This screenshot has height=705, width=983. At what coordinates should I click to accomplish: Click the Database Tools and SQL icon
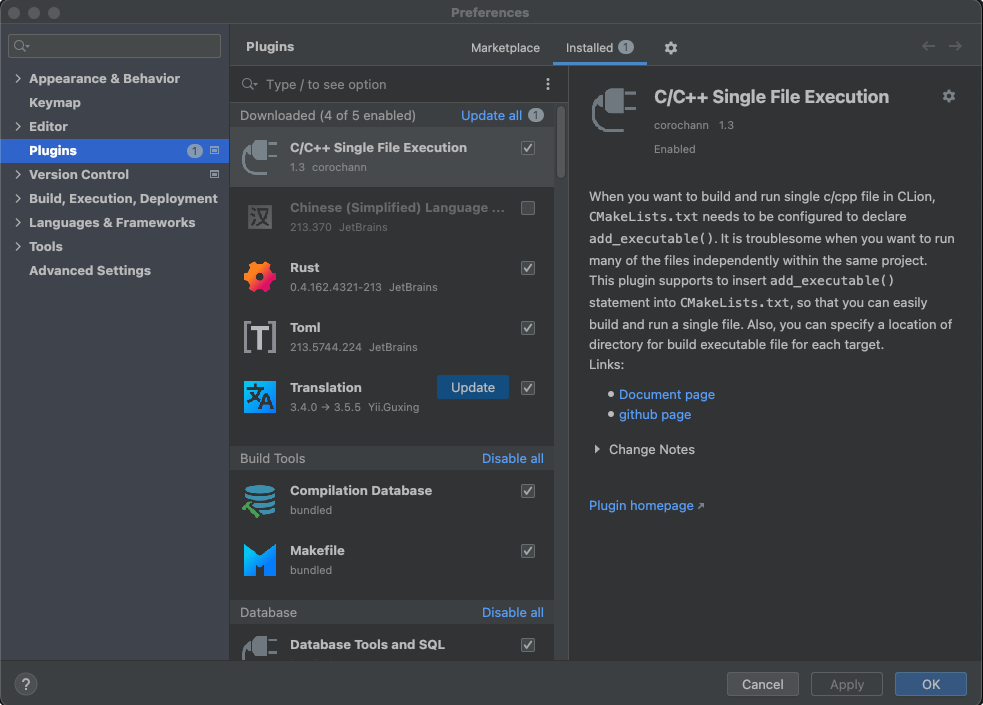(260, 648)
